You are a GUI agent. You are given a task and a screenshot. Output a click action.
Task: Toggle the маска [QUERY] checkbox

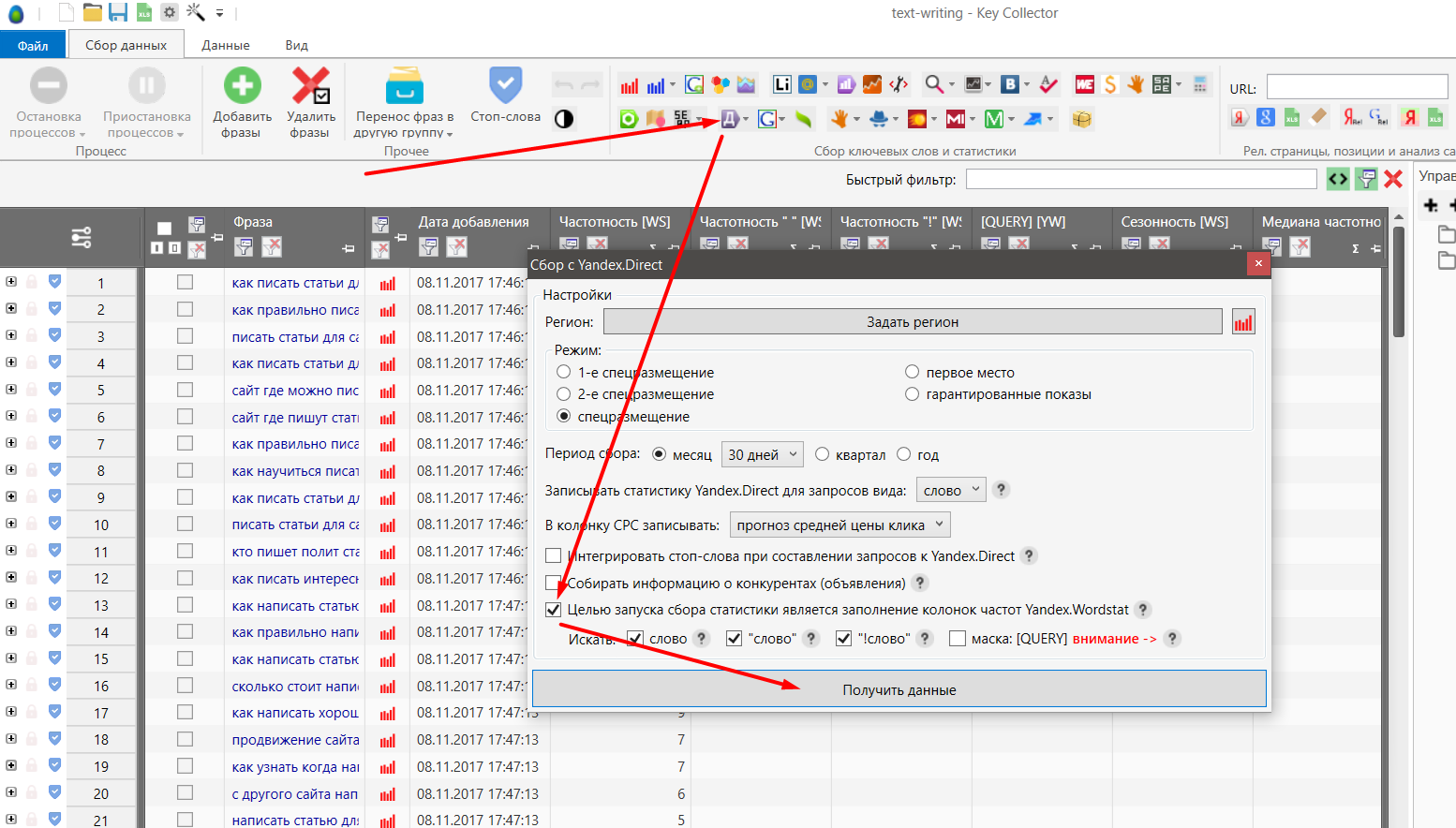957,639
